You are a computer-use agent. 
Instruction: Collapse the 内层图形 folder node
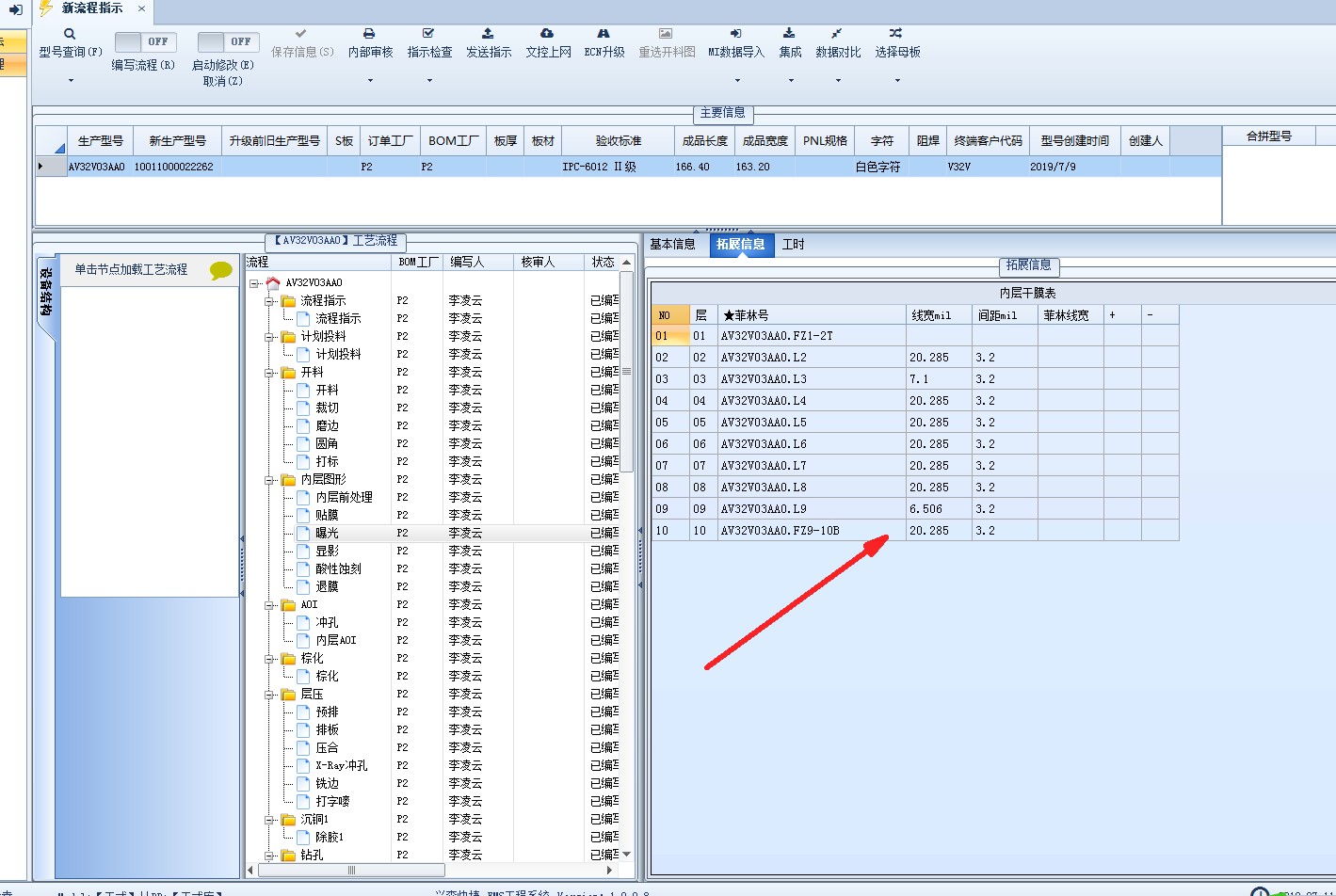click(x=270, y=480)
